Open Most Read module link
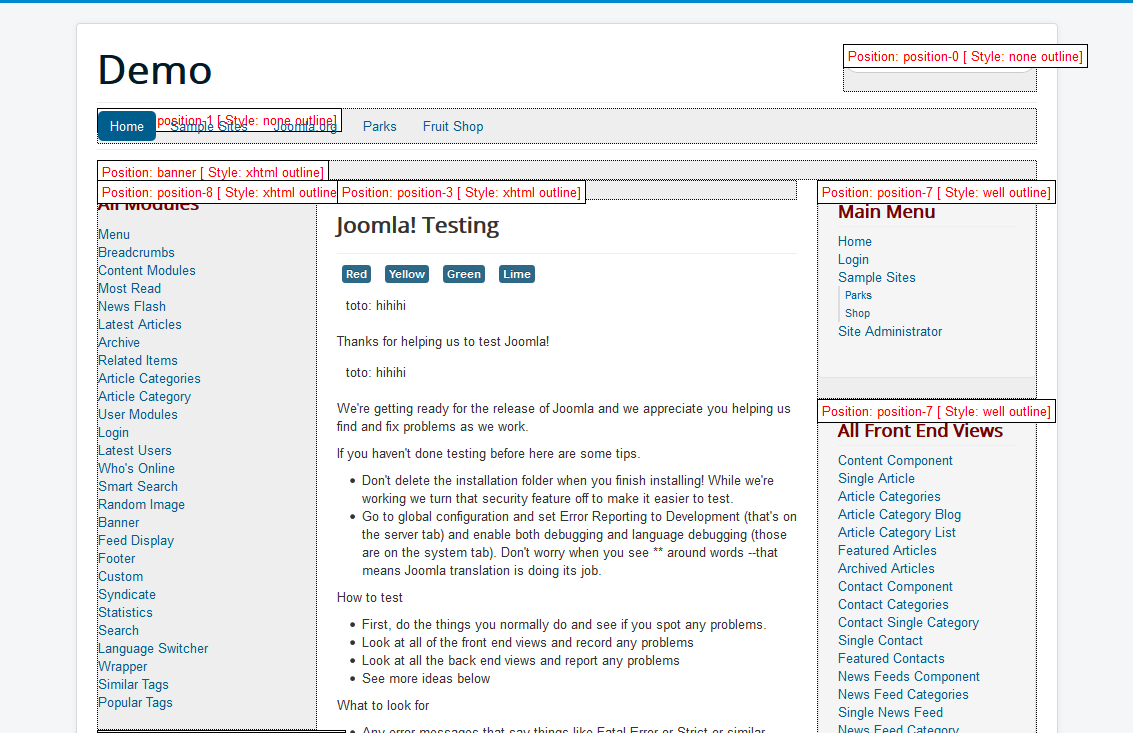 click(x=129, y=288)
